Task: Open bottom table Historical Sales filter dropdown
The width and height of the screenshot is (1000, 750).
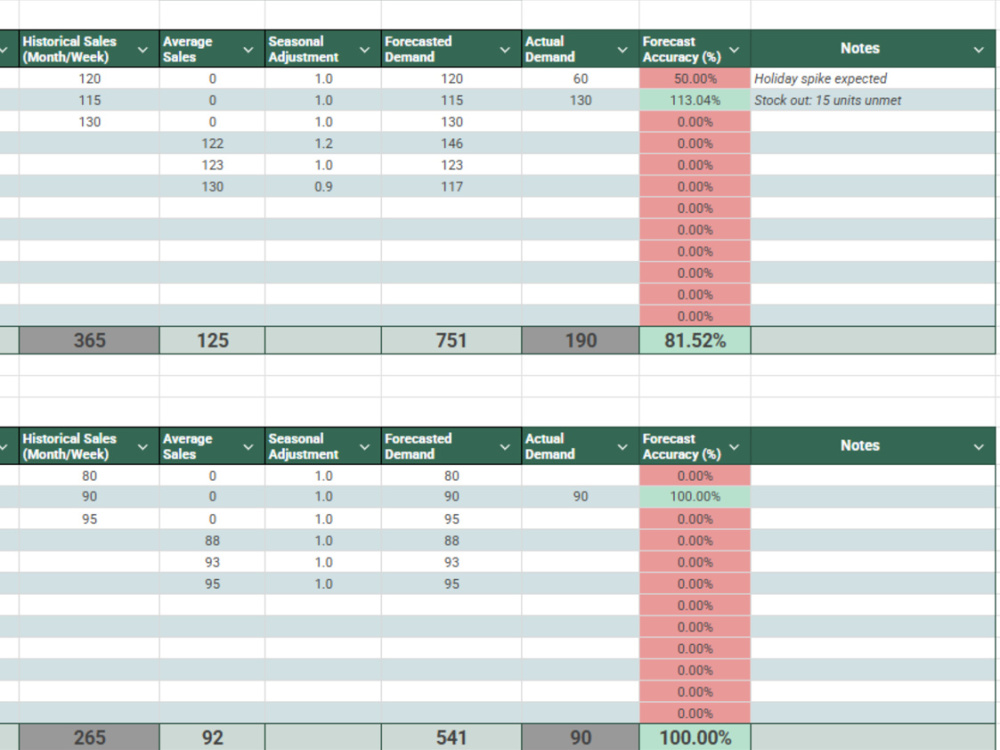Action: (x=143, y=447)
